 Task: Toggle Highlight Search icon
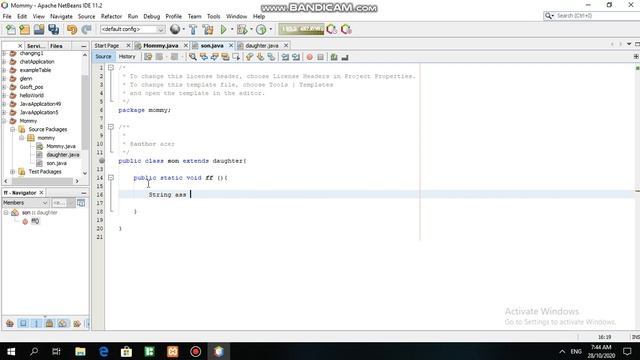(x=225, y=57)
